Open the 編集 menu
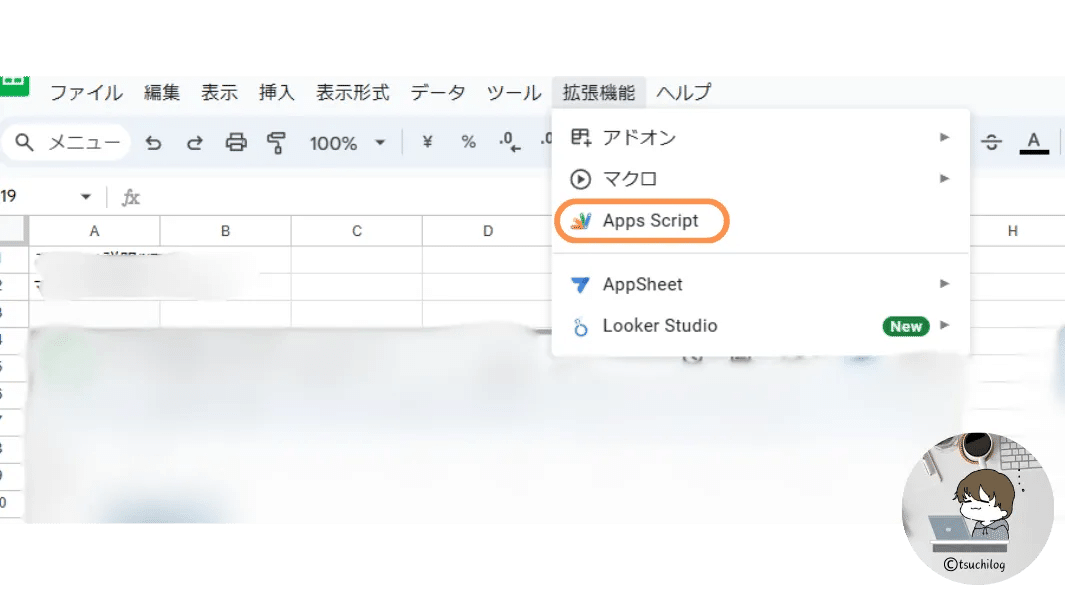 pyautogui.click(x=162, y=92)
